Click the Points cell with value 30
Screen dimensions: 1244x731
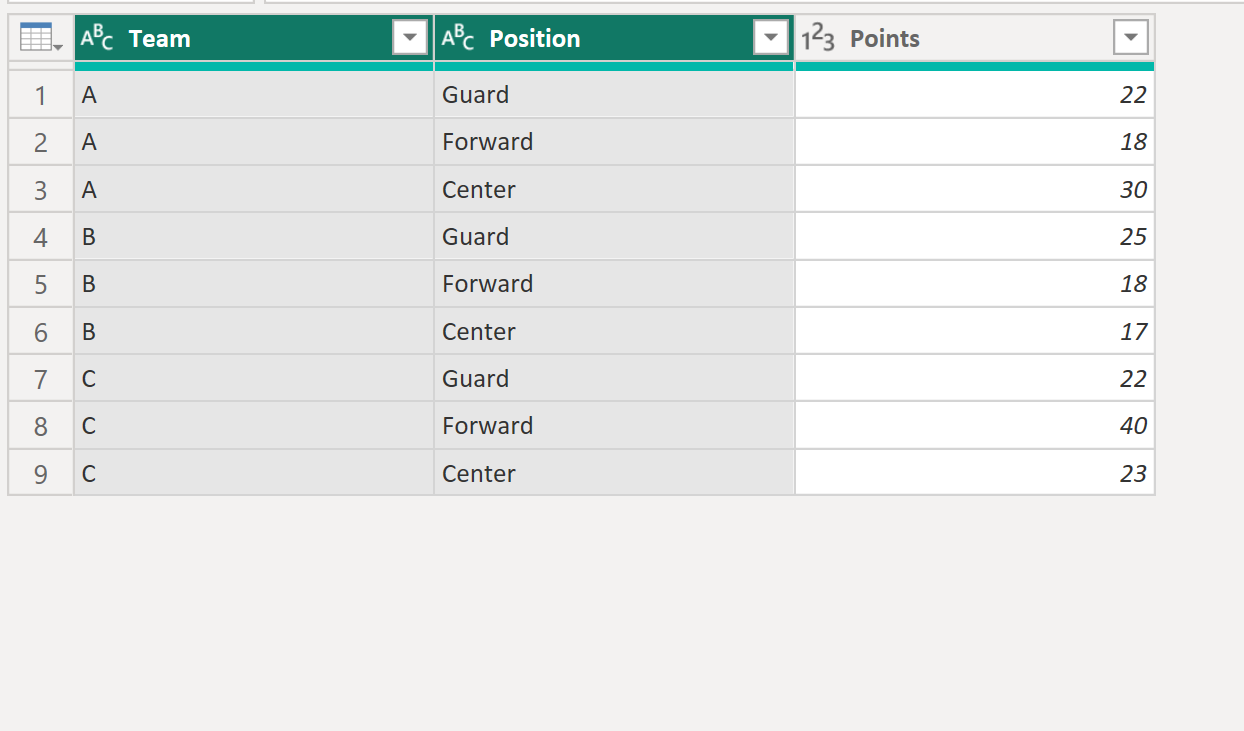(x=975, y=190)
